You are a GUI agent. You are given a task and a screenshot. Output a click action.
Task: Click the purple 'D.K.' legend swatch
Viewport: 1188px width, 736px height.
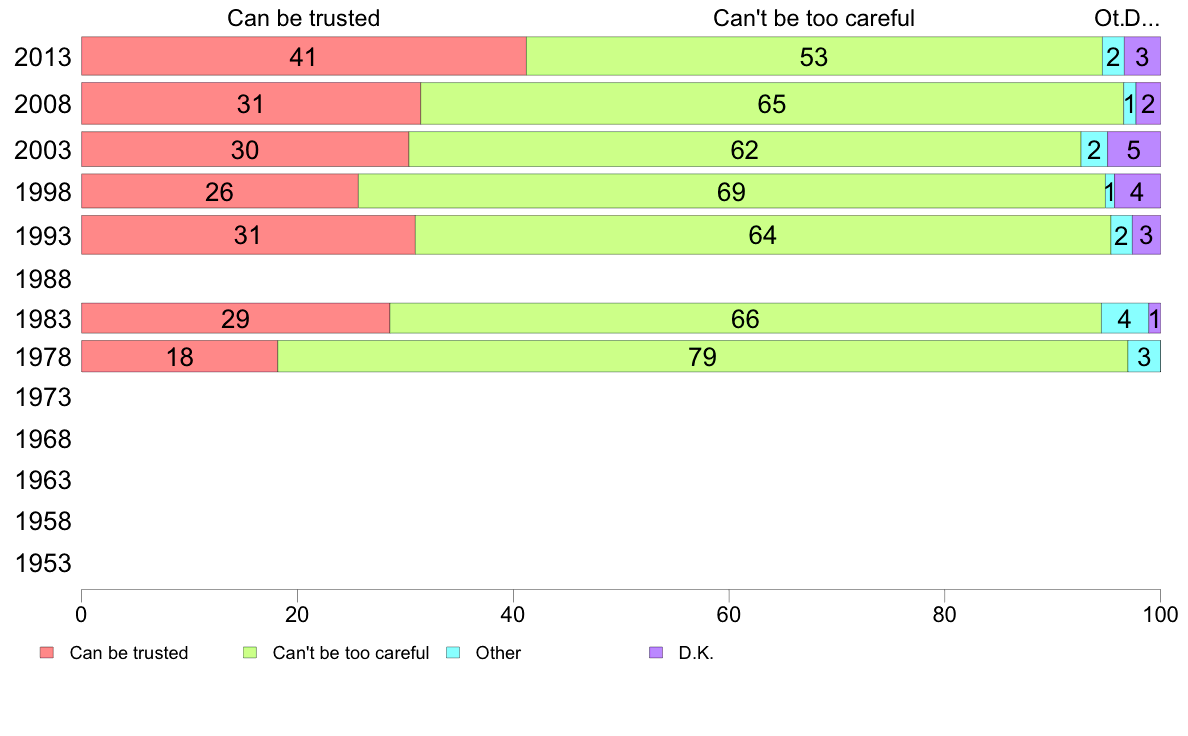656,653
